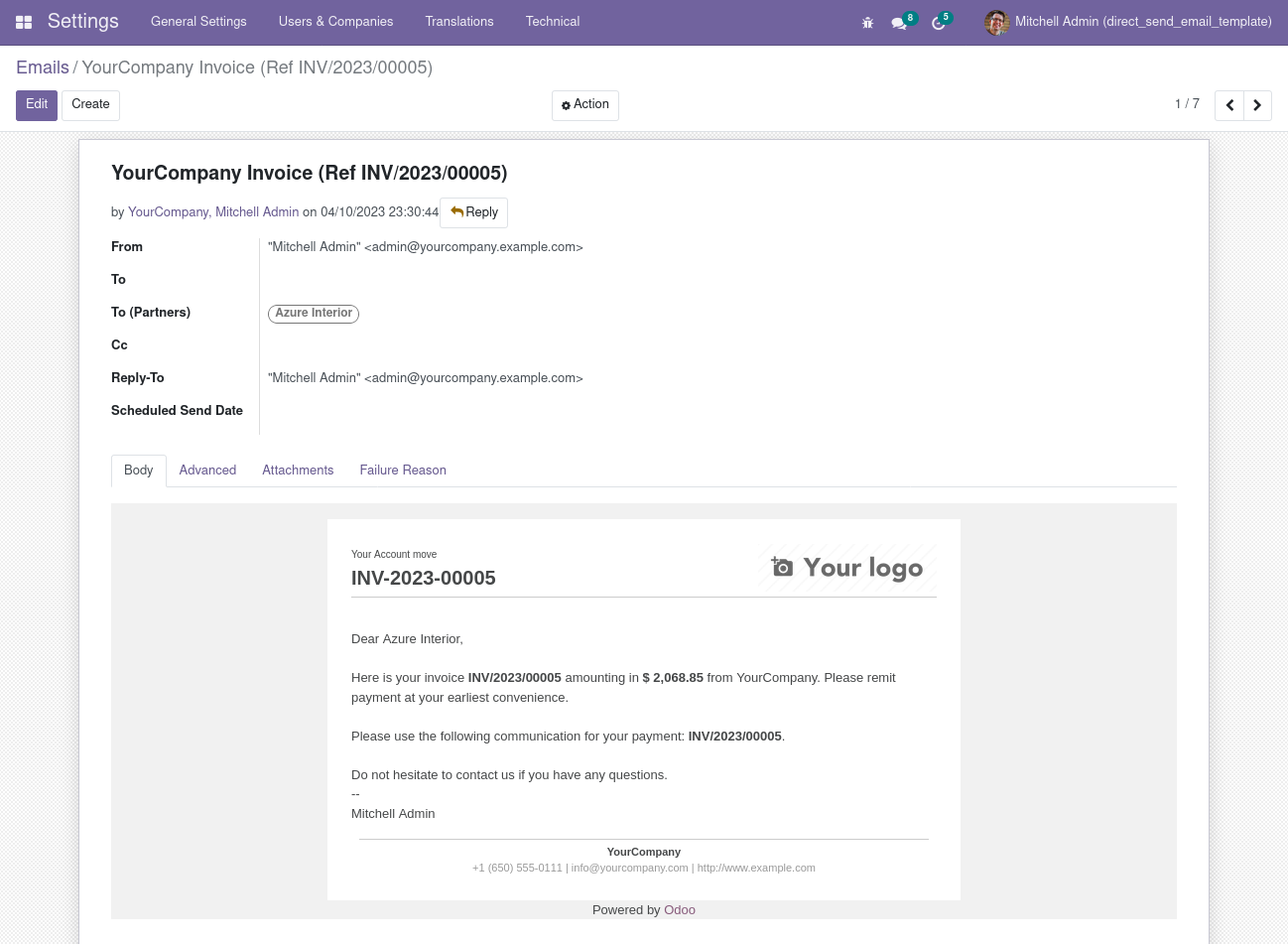Click the Mitchell Admin signature line
This screenshot has height=944, width=1288.
point(393,814)
